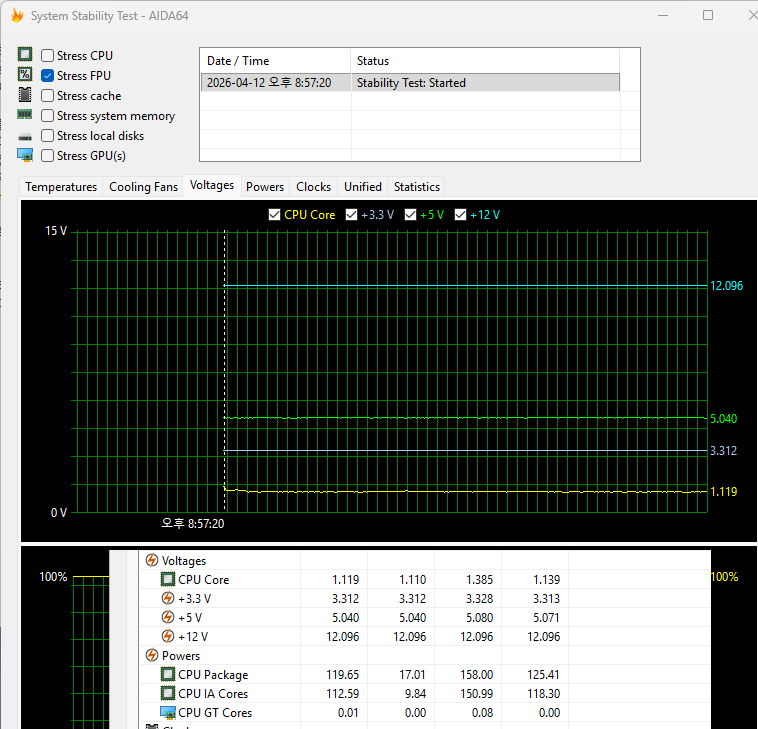Enable the Stress local disks checkbox

47,135
